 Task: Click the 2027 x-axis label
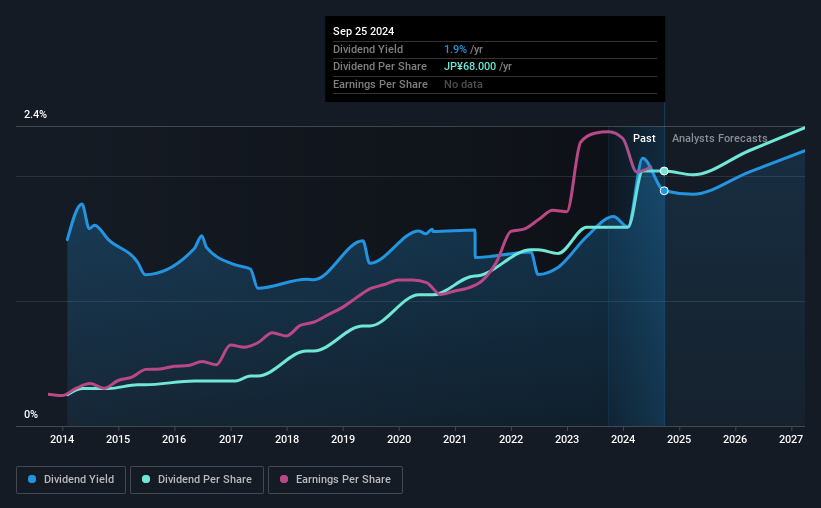pos(791,439)
